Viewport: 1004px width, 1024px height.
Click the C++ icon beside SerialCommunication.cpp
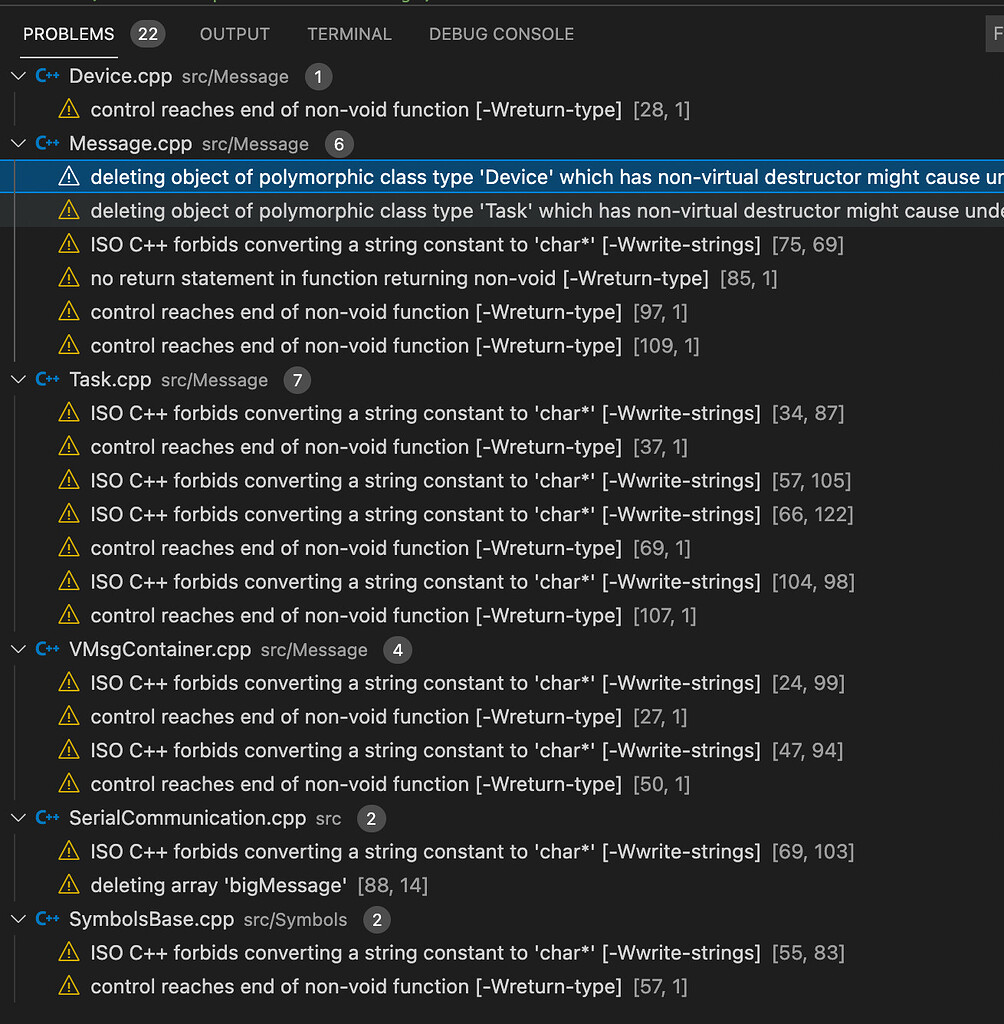coord(47,818)
